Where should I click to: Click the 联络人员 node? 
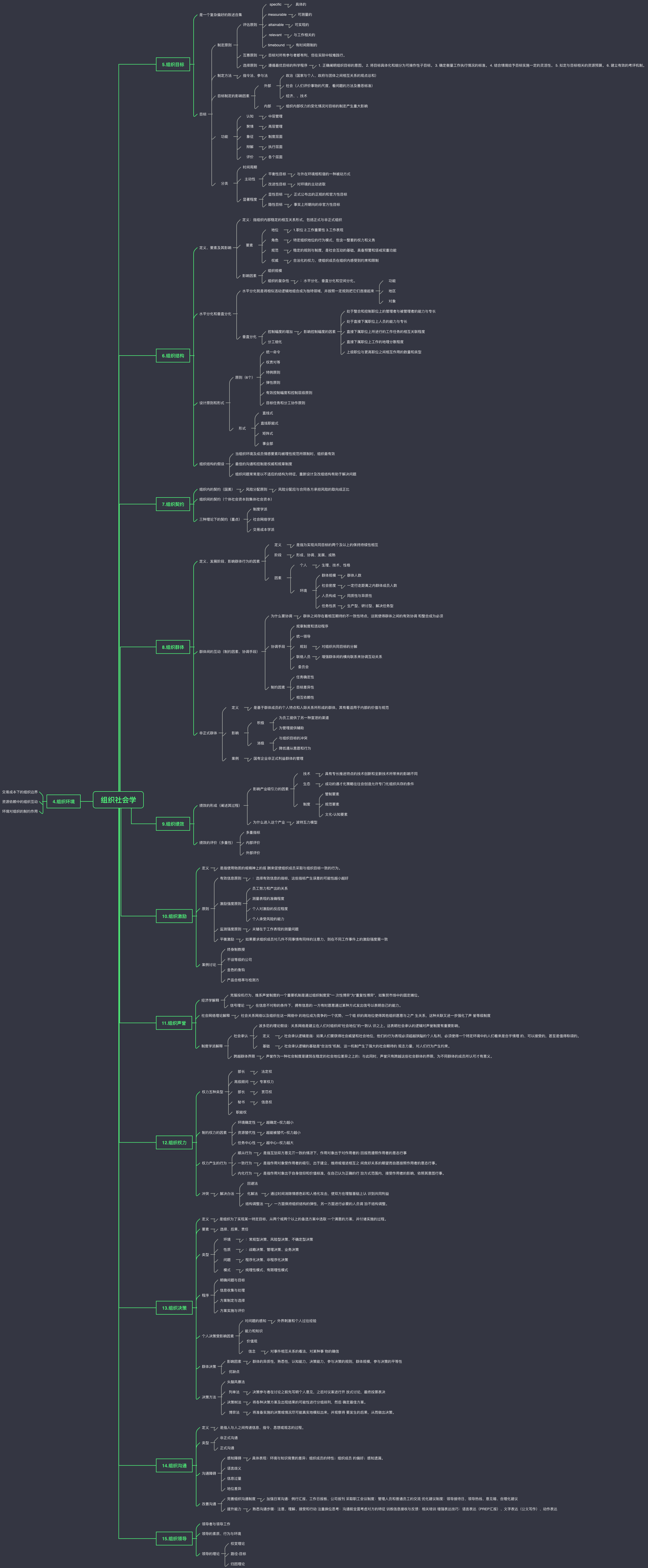tap(303, 657)
